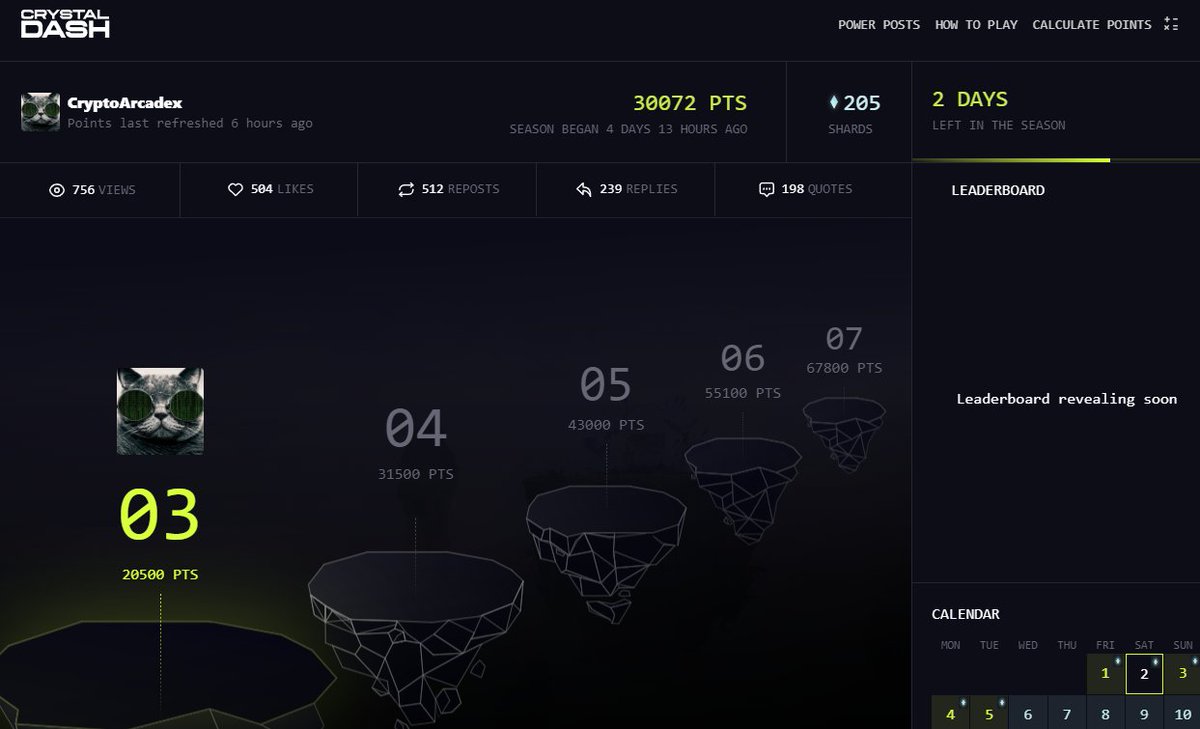Select calendar day 3

click(1182, 674)
